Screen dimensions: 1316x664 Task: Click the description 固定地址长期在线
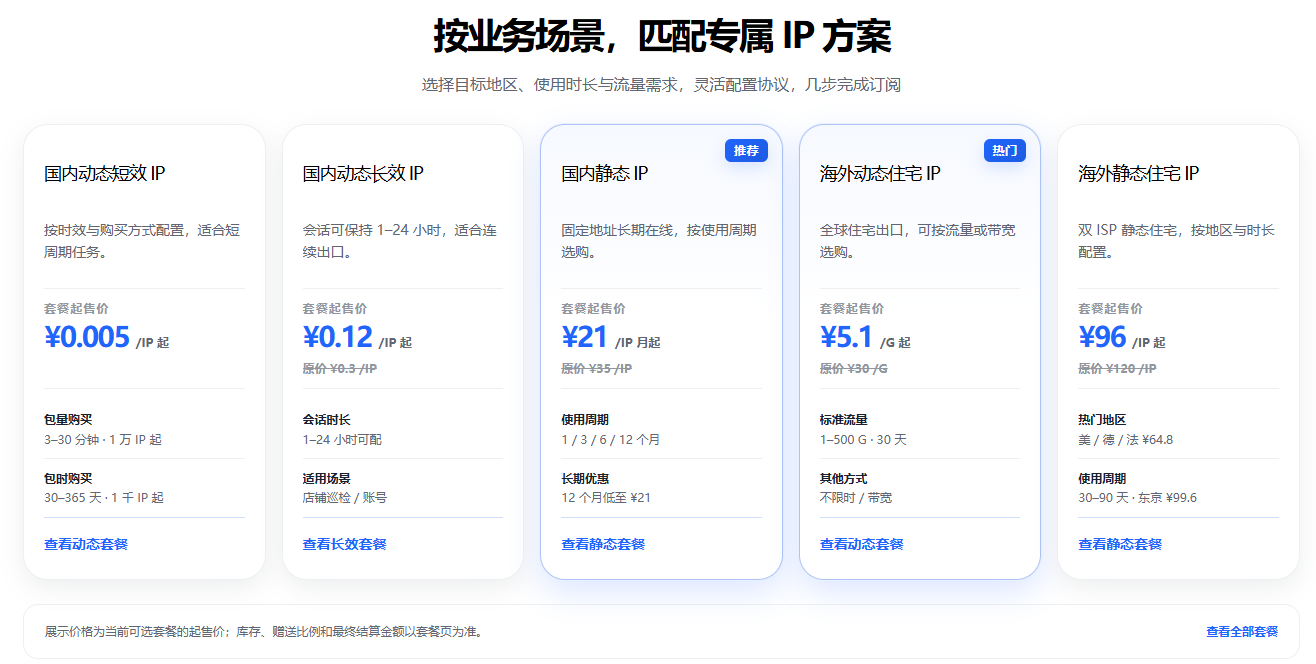coord(659,241)
